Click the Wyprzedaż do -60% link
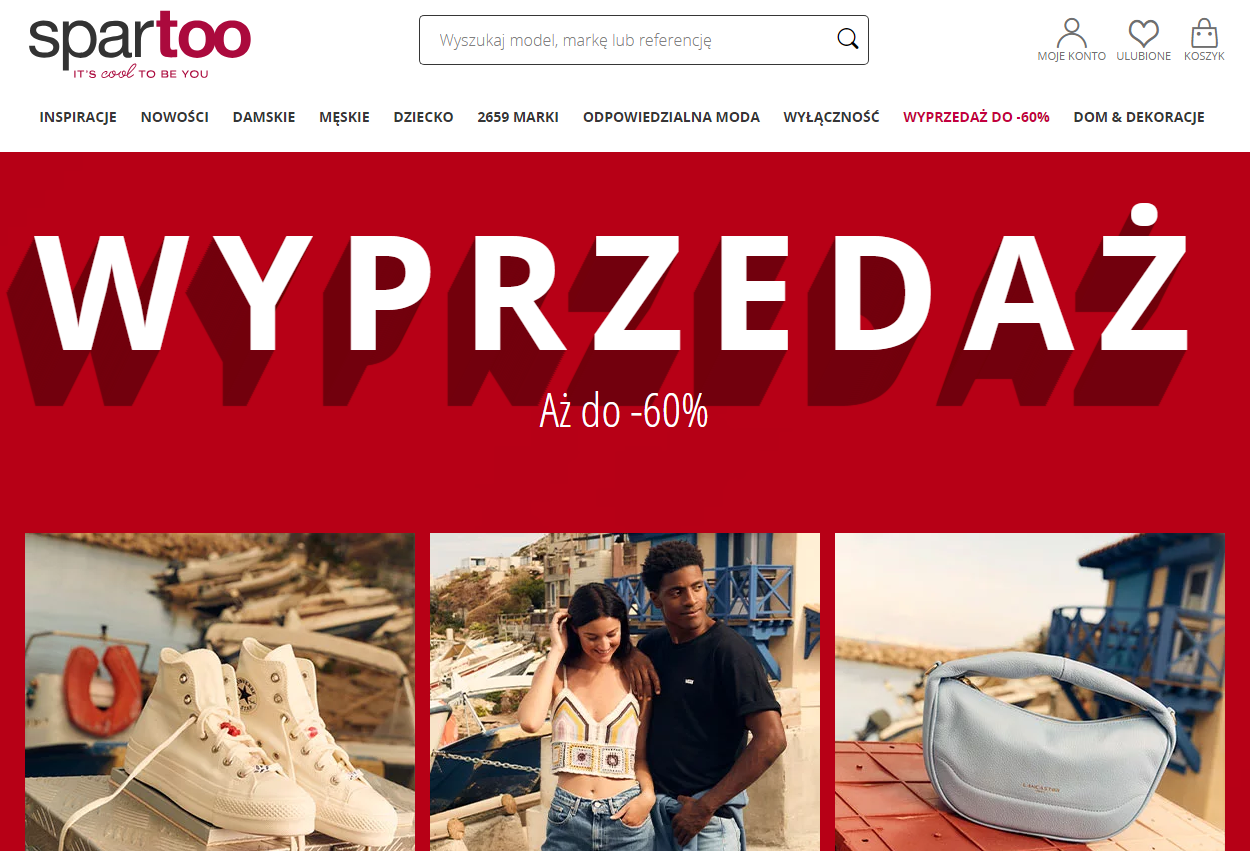The image size is (1250, 851). click(976, 117)
